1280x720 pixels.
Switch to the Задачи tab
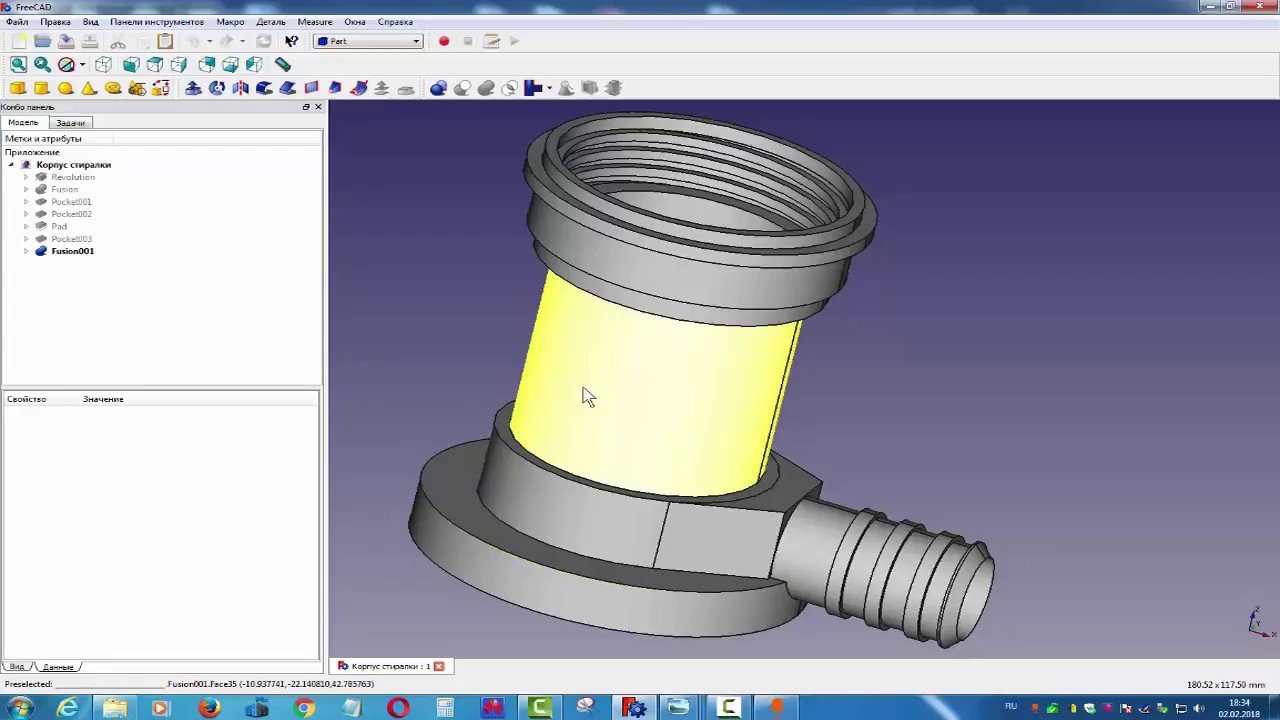click(70, 122)
